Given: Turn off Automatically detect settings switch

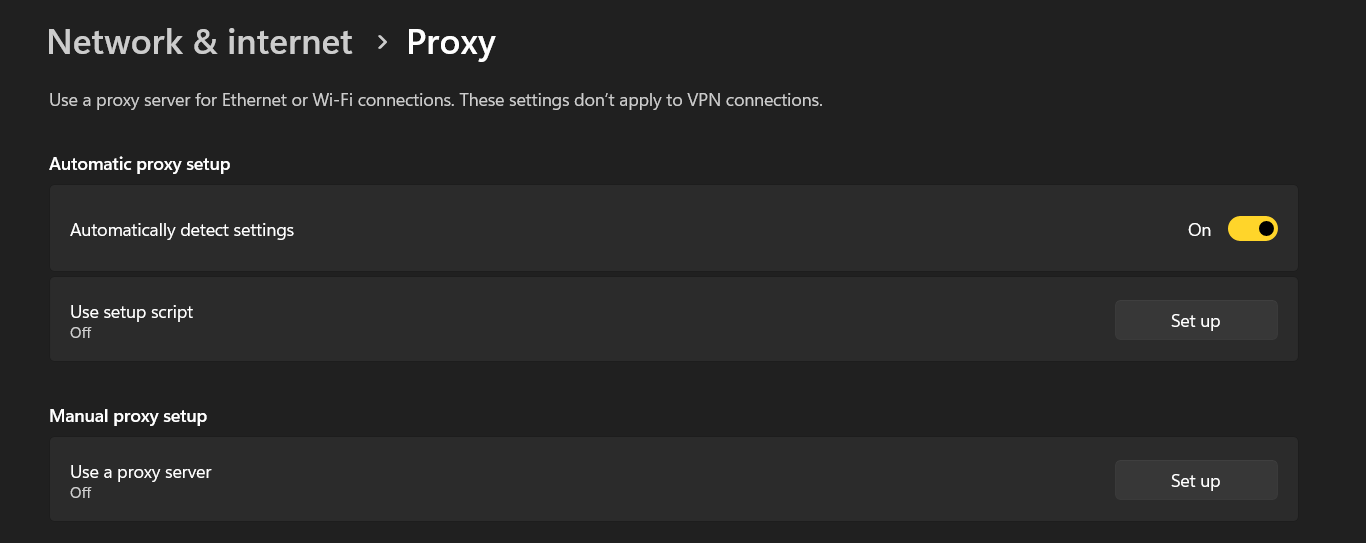Looking at the screenshot, I should pyautogui.click(x=1252, y=229).
